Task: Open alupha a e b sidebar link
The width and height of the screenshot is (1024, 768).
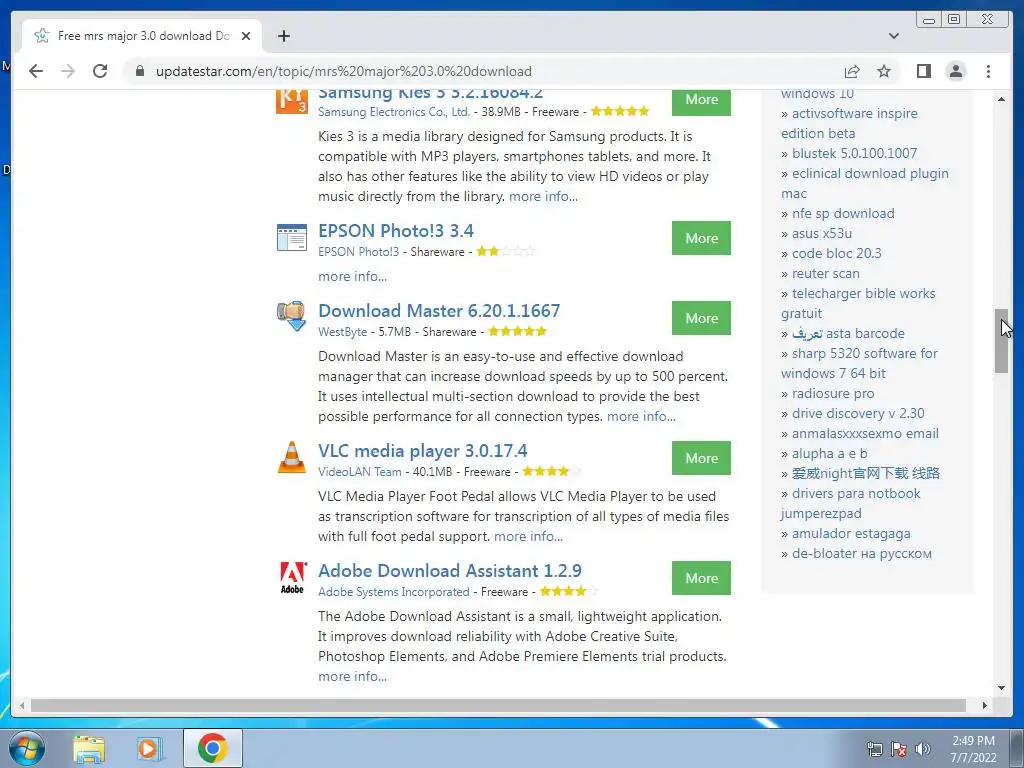Action: 829,454
